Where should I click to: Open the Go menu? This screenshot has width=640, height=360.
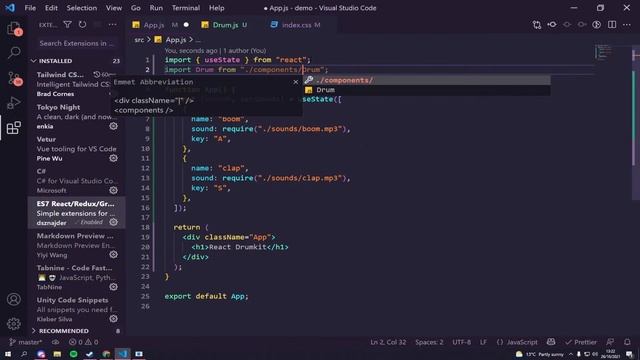(136, 8)
